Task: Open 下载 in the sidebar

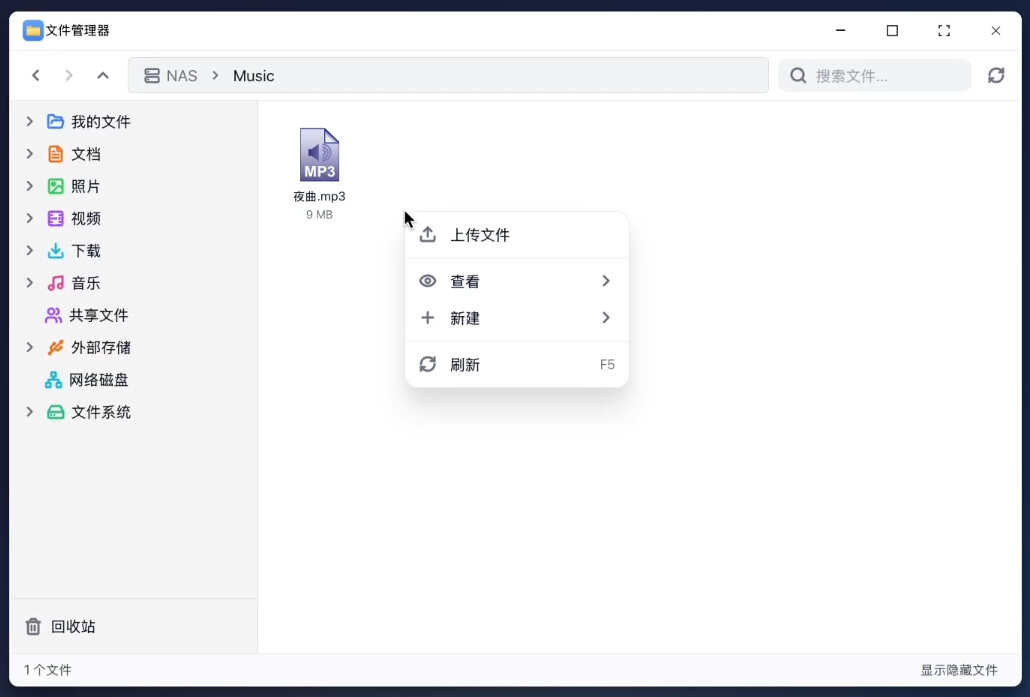Action: (85, 250)
